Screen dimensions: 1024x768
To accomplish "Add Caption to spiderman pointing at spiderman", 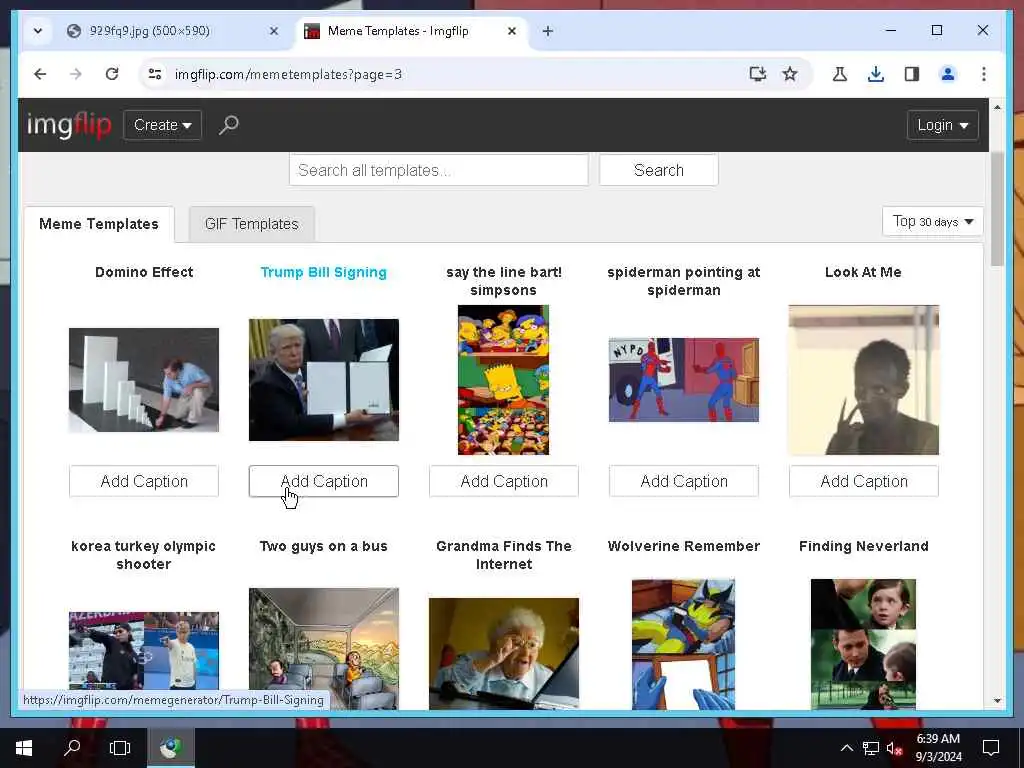I will [684, 481].
